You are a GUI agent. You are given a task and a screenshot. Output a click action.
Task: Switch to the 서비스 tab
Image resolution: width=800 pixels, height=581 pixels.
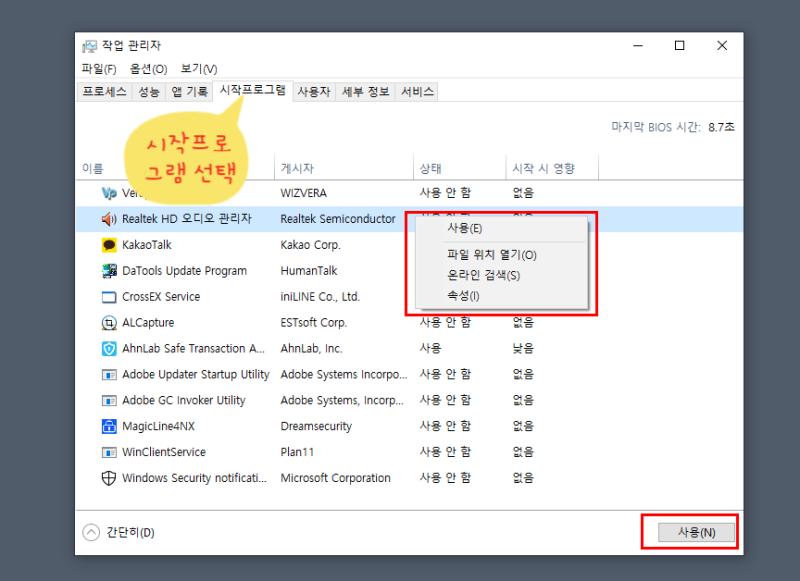(x=417, y=92)
